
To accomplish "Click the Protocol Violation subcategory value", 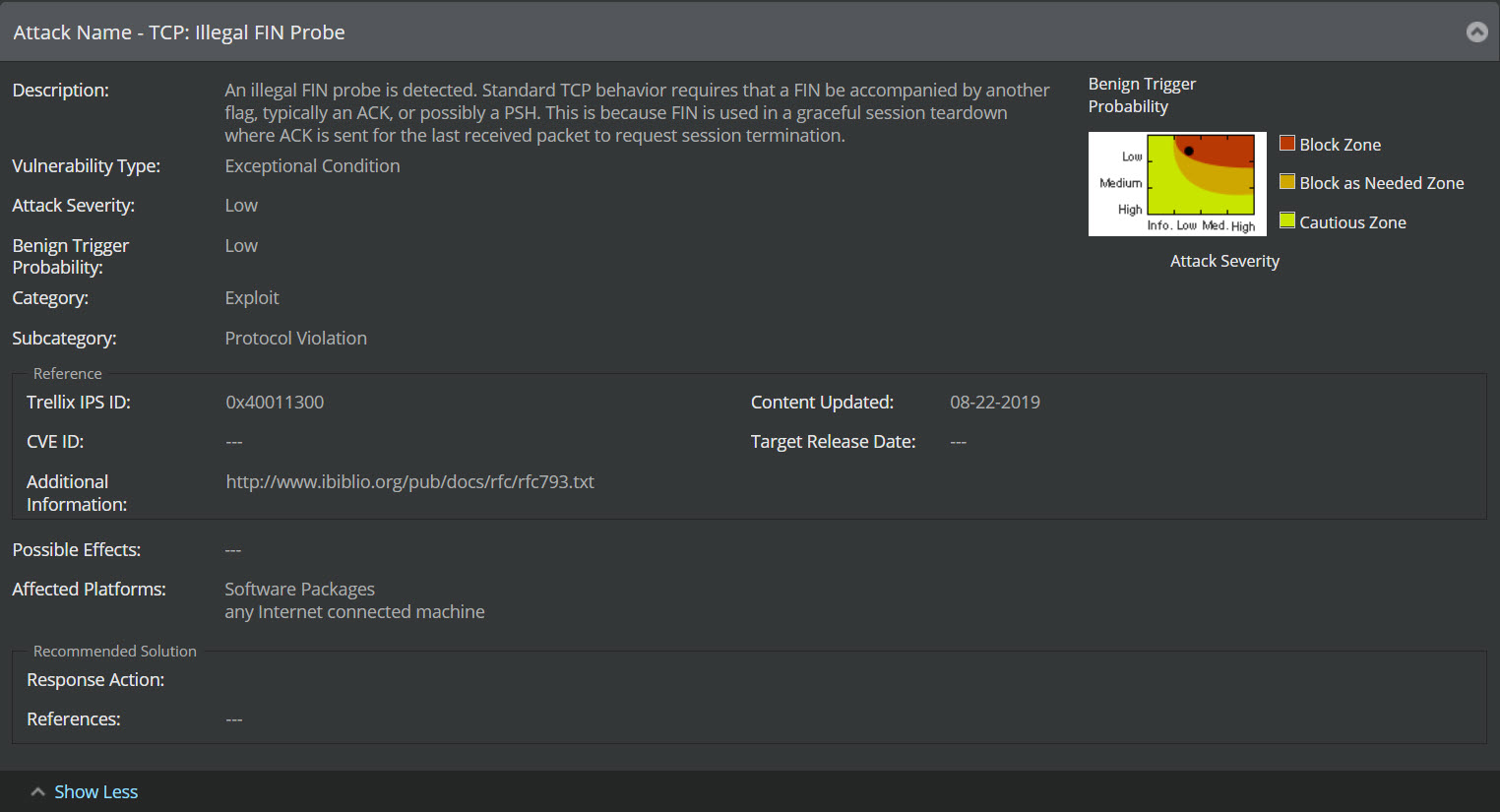I will click(295, 339).
